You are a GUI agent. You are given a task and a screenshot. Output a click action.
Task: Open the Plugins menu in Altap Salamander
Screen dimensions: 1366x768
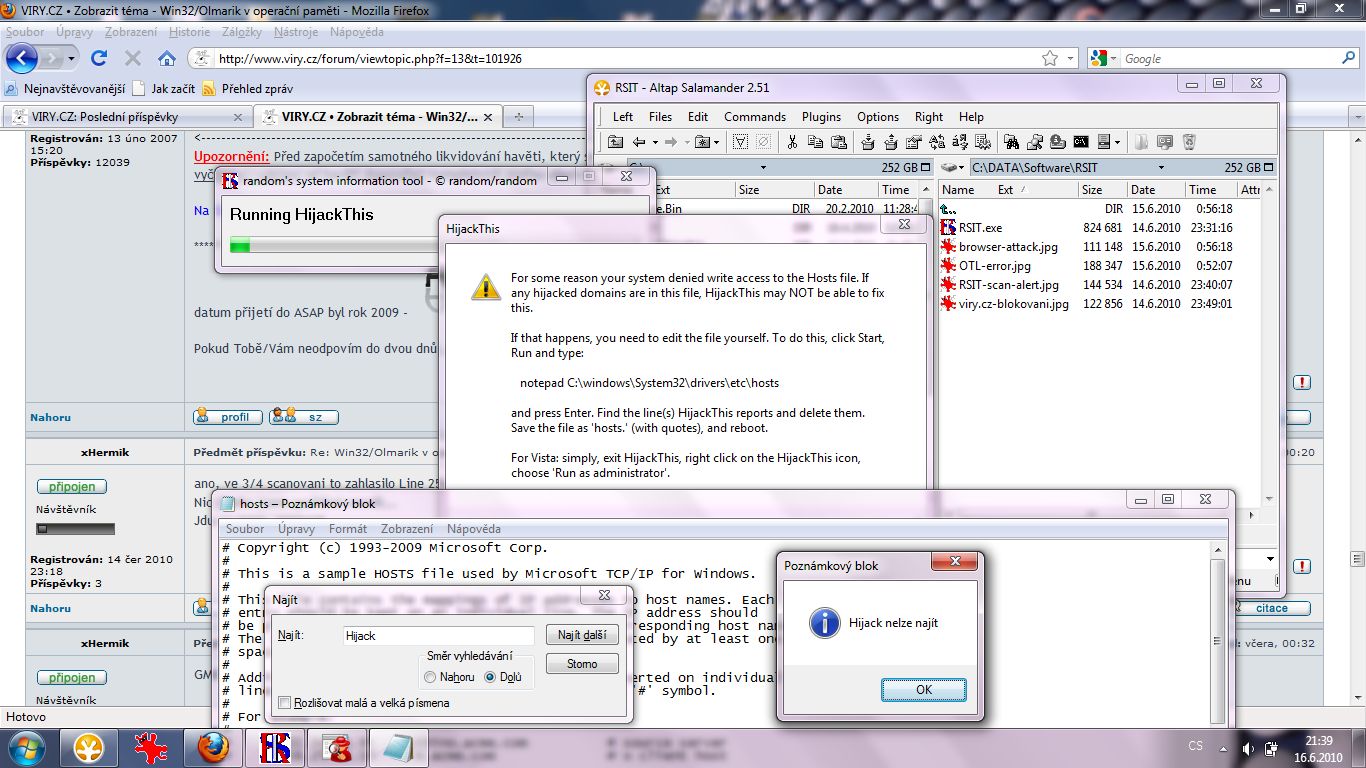(821, 117)
